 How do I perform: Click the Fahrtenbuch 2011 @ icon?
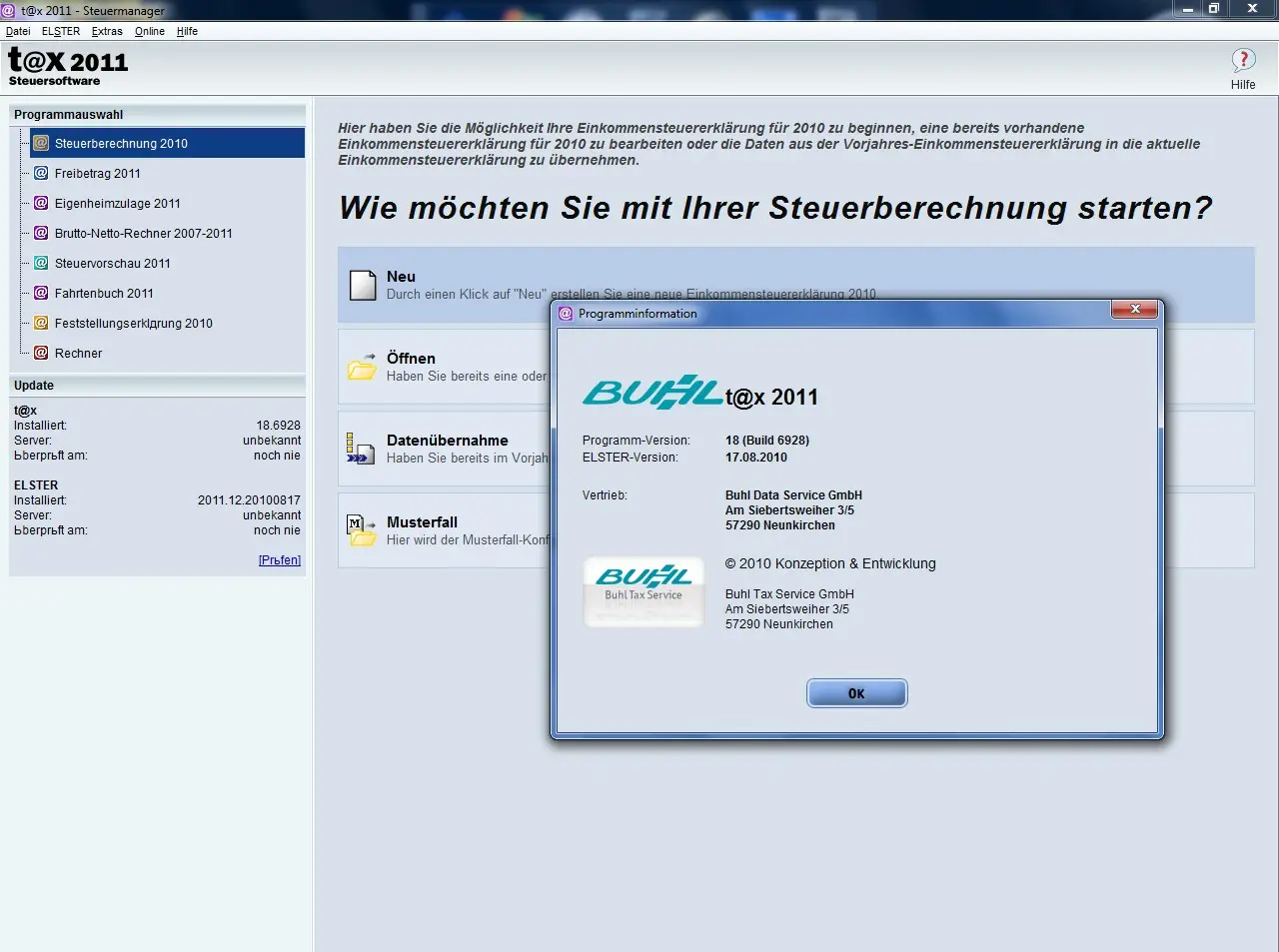[x=41, y=293]
